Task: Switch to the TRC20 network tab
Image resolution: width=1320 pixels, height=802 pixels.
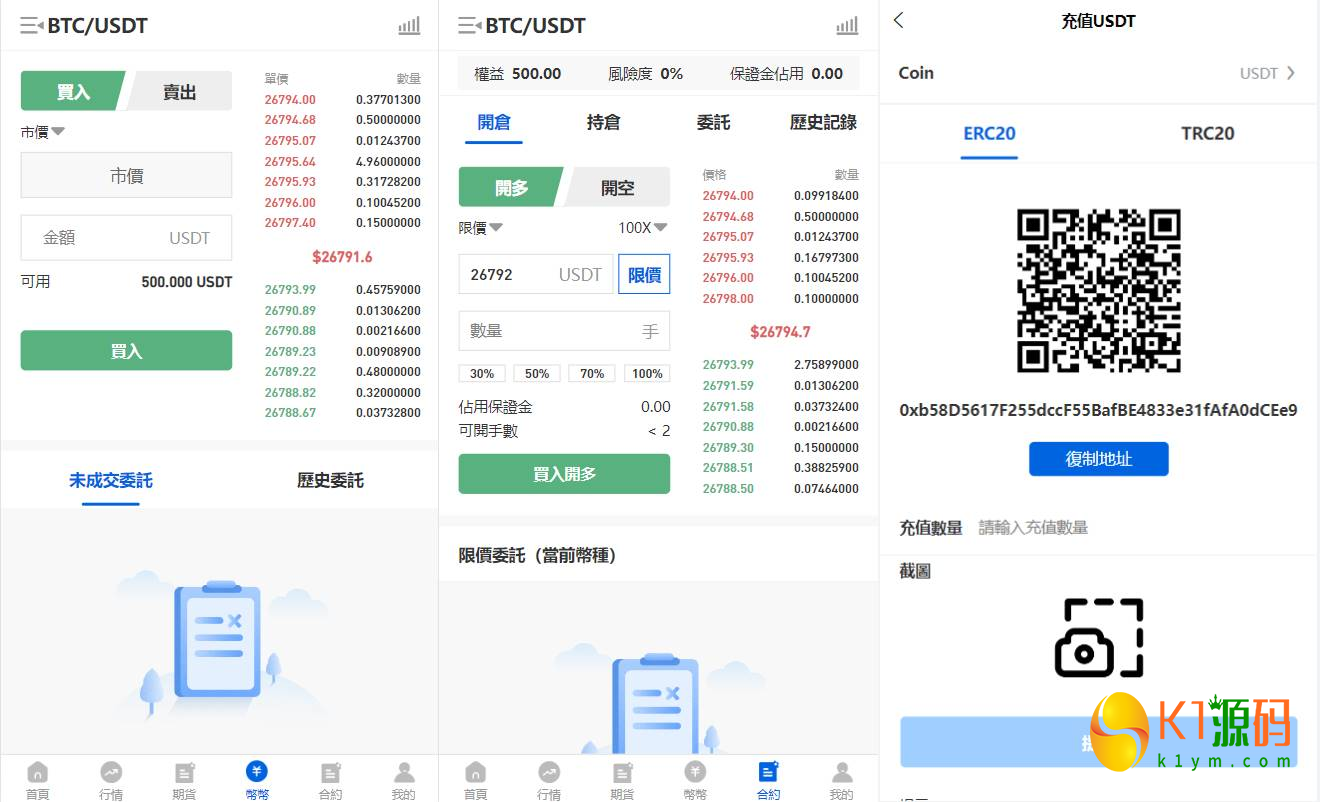Action: coord(1207,133)
